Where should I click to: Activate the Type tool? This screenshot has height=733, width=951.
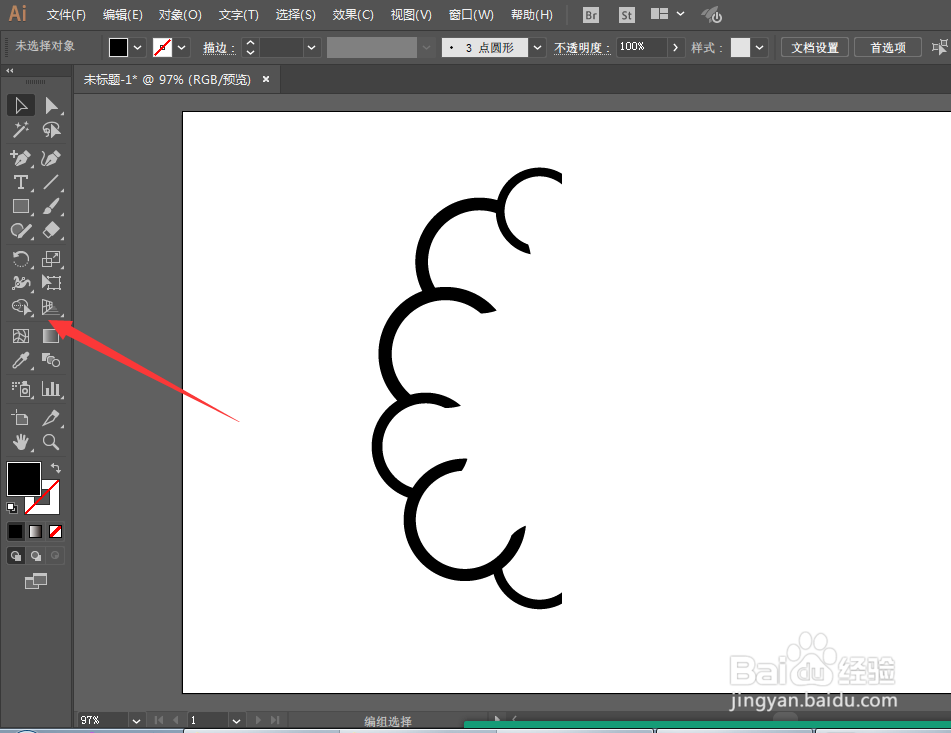20,182
